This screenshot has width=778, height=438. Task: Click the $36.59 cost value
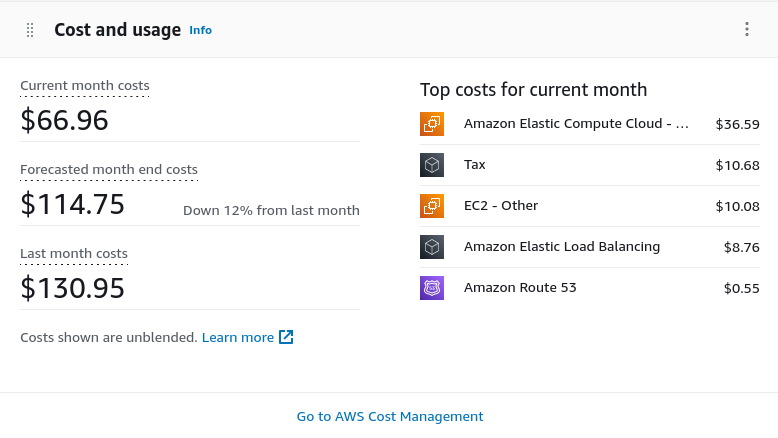tap(737, 124)
